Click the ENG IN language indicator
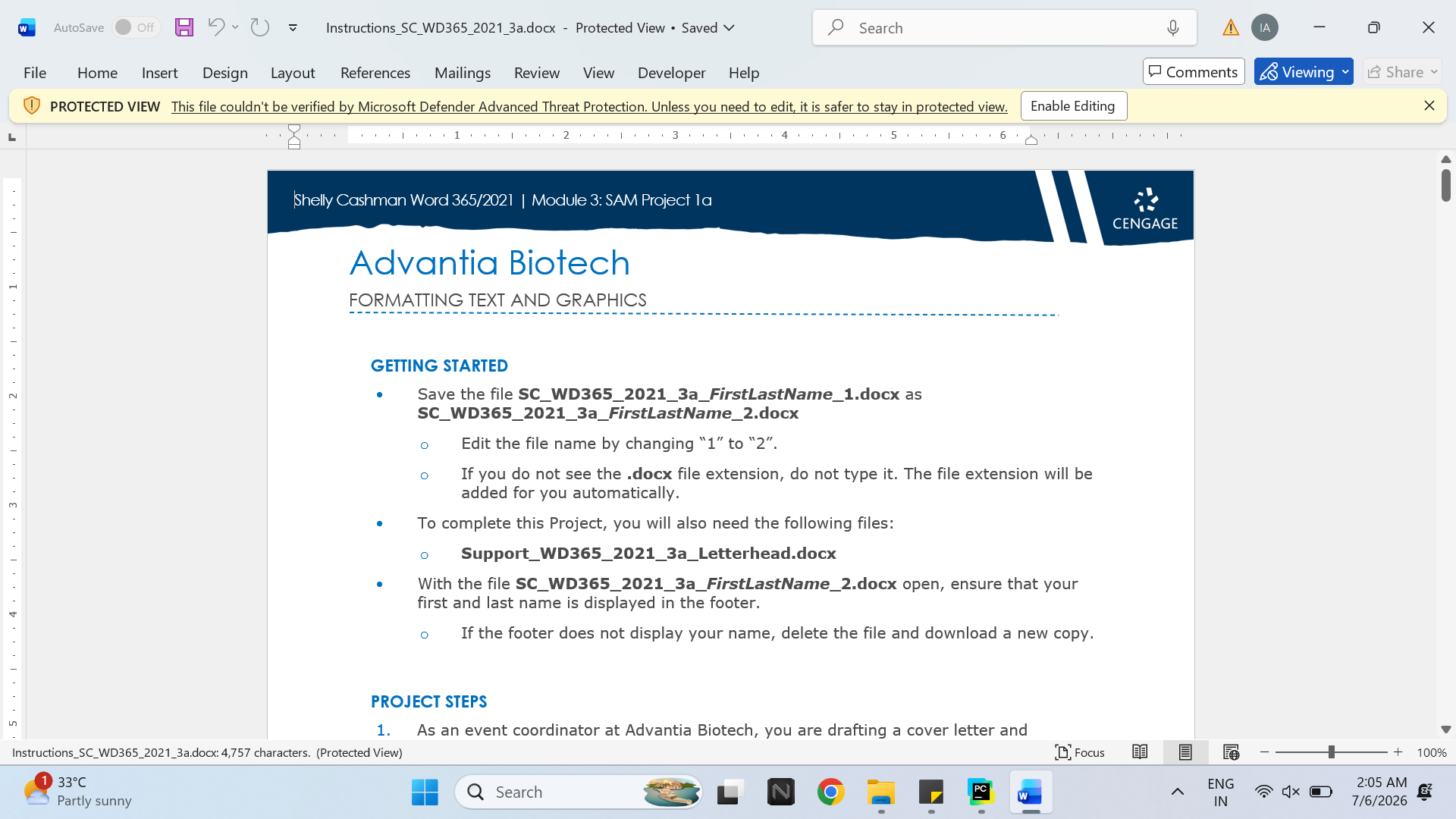The height and width of the screenshot is (819, 1456). tap(1221, 792)
